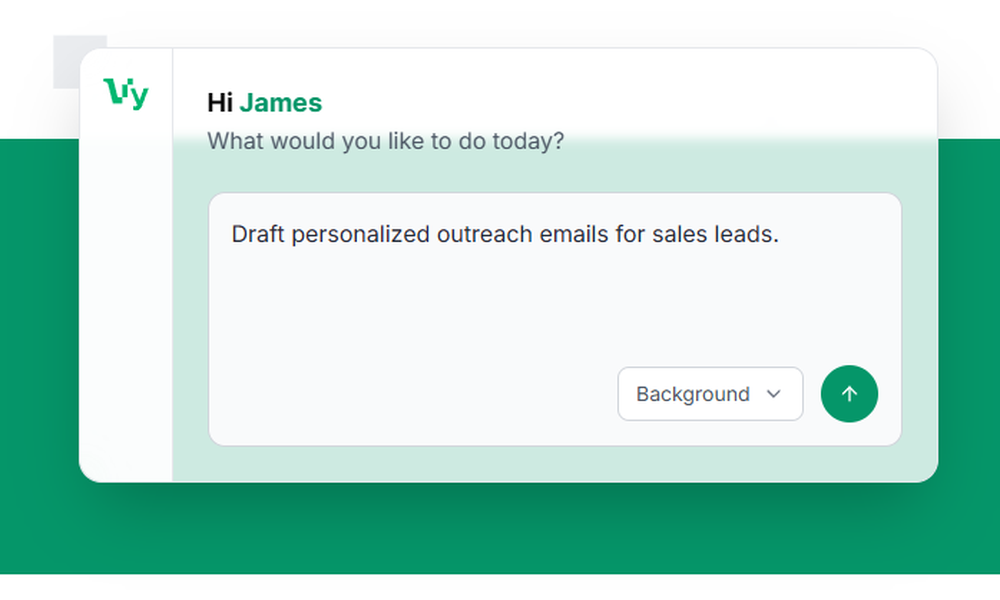This screenshot has width=1000, height=600.
Task: Click the chevron on the Background selector
Action: pos(773,394)
